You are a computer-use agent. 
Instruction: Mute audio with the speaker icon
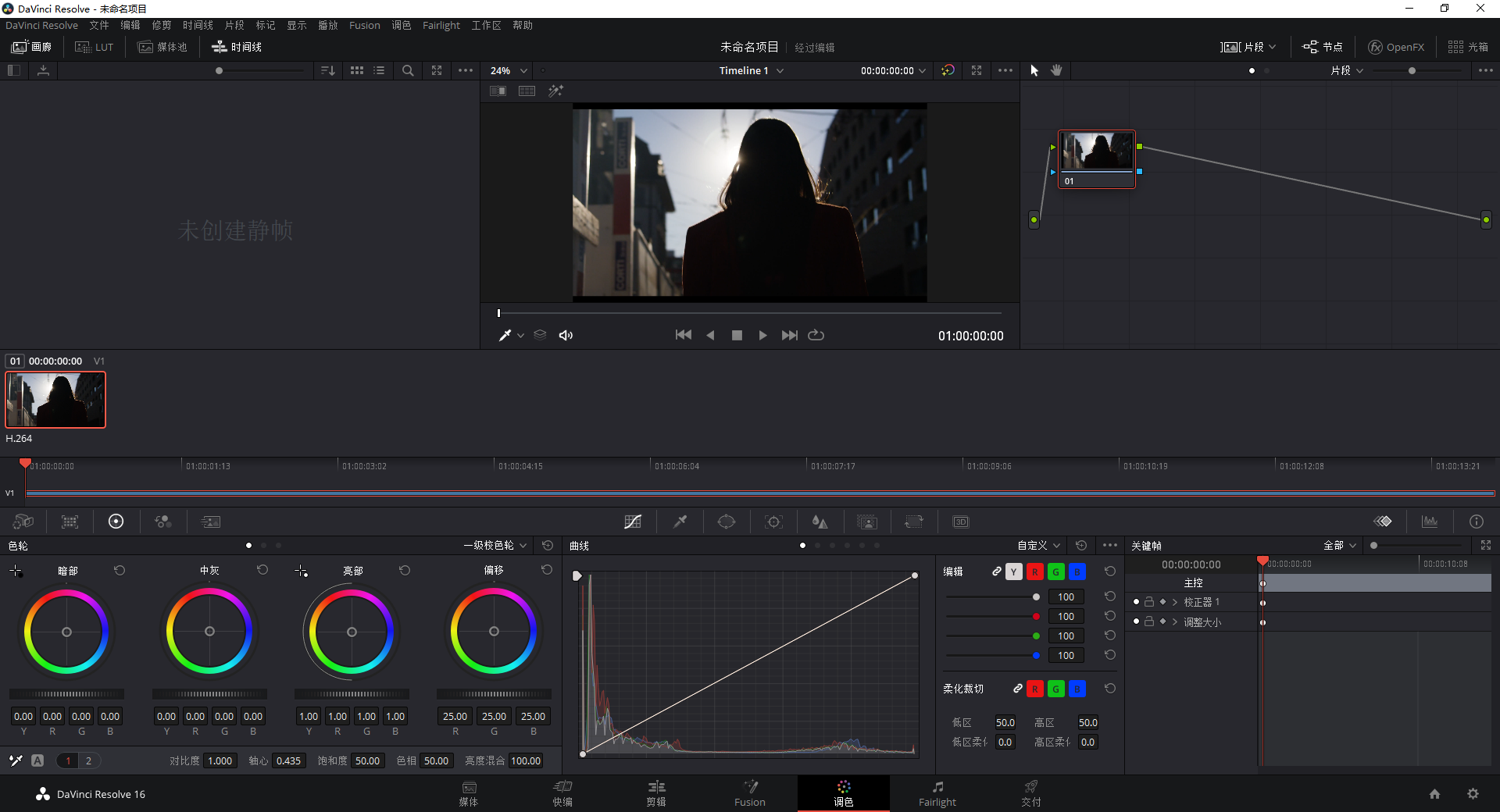[566, 335]
